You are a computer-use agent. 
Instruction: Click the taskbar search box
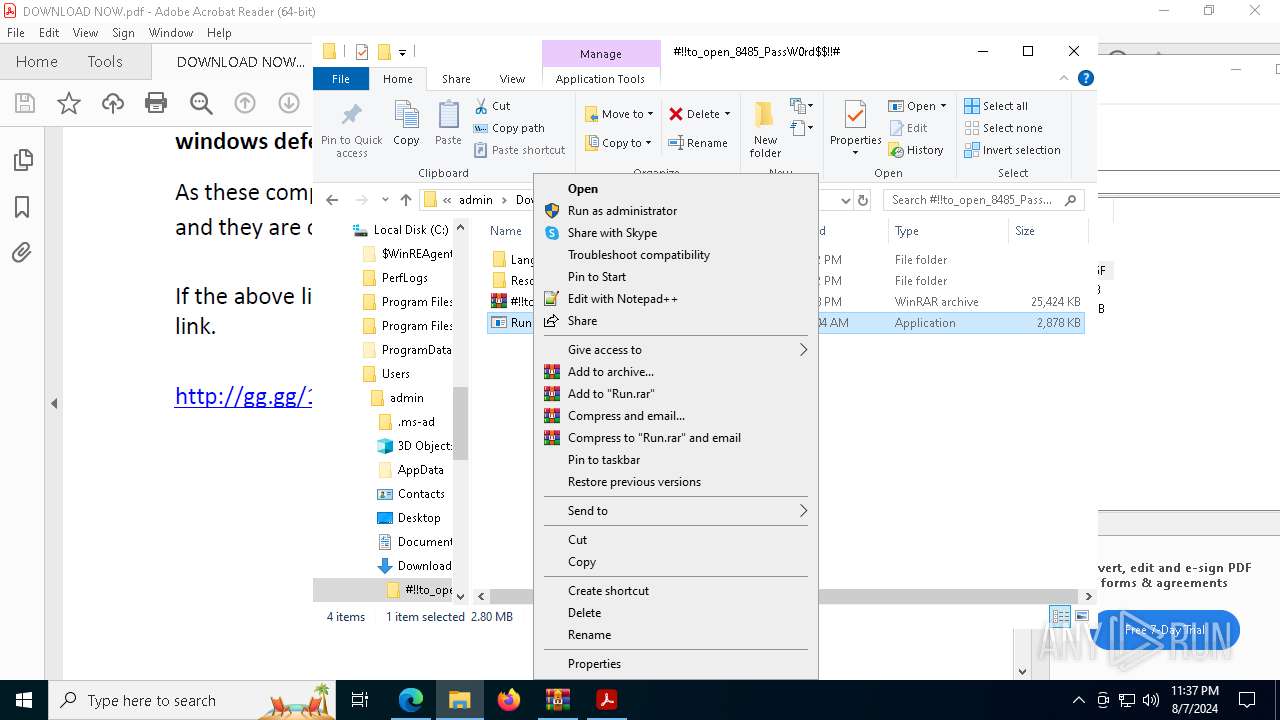pyautogui.click(x=194, y=700)
